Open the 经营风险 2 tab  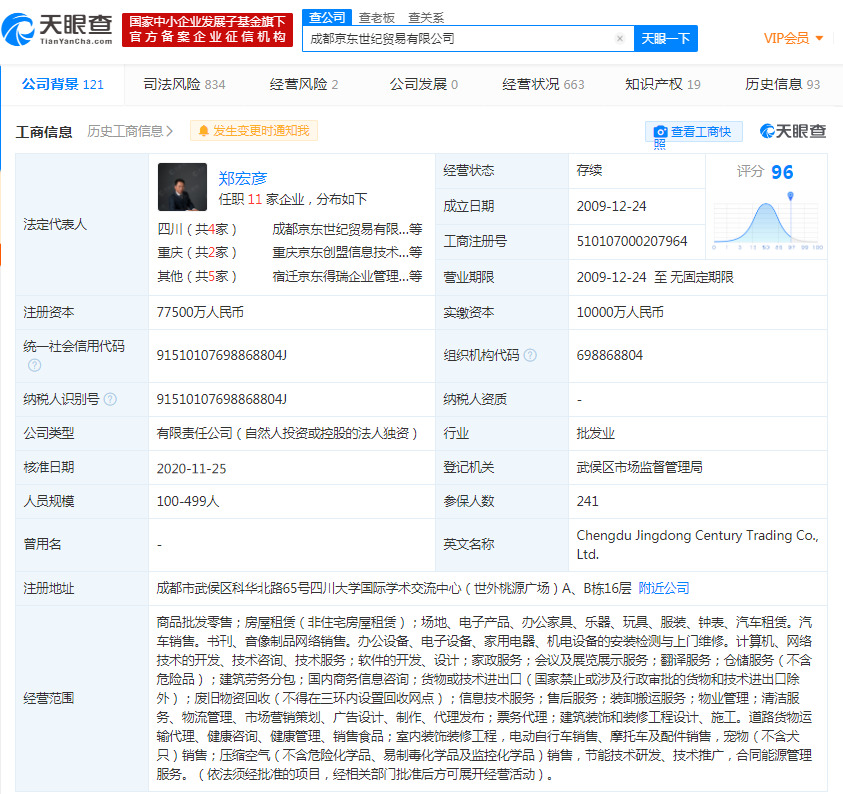coord(304,84)
